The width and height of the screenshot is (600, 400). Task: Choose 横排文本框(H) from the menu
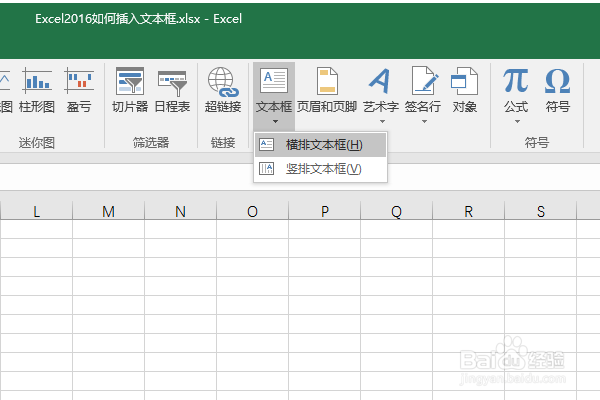[x=320, y=145]
